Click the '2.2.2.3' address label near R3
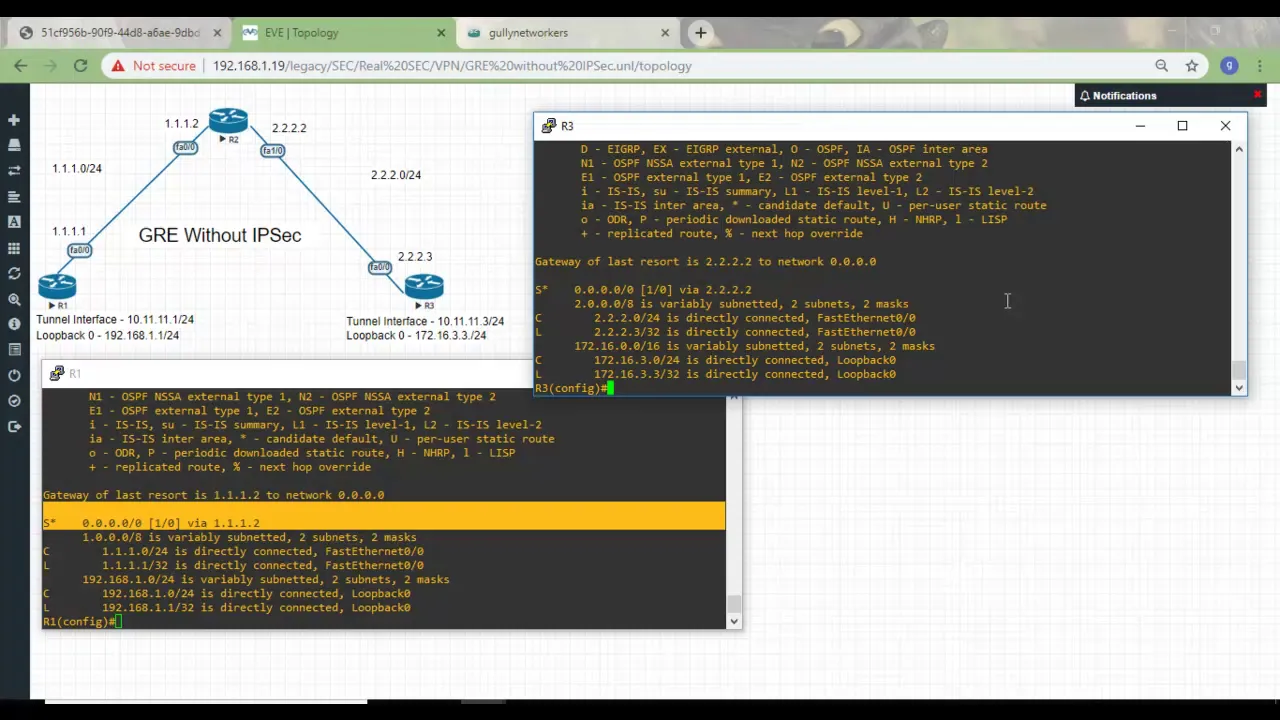Viewport: 1280px width, 720px height. coord(415,256)
